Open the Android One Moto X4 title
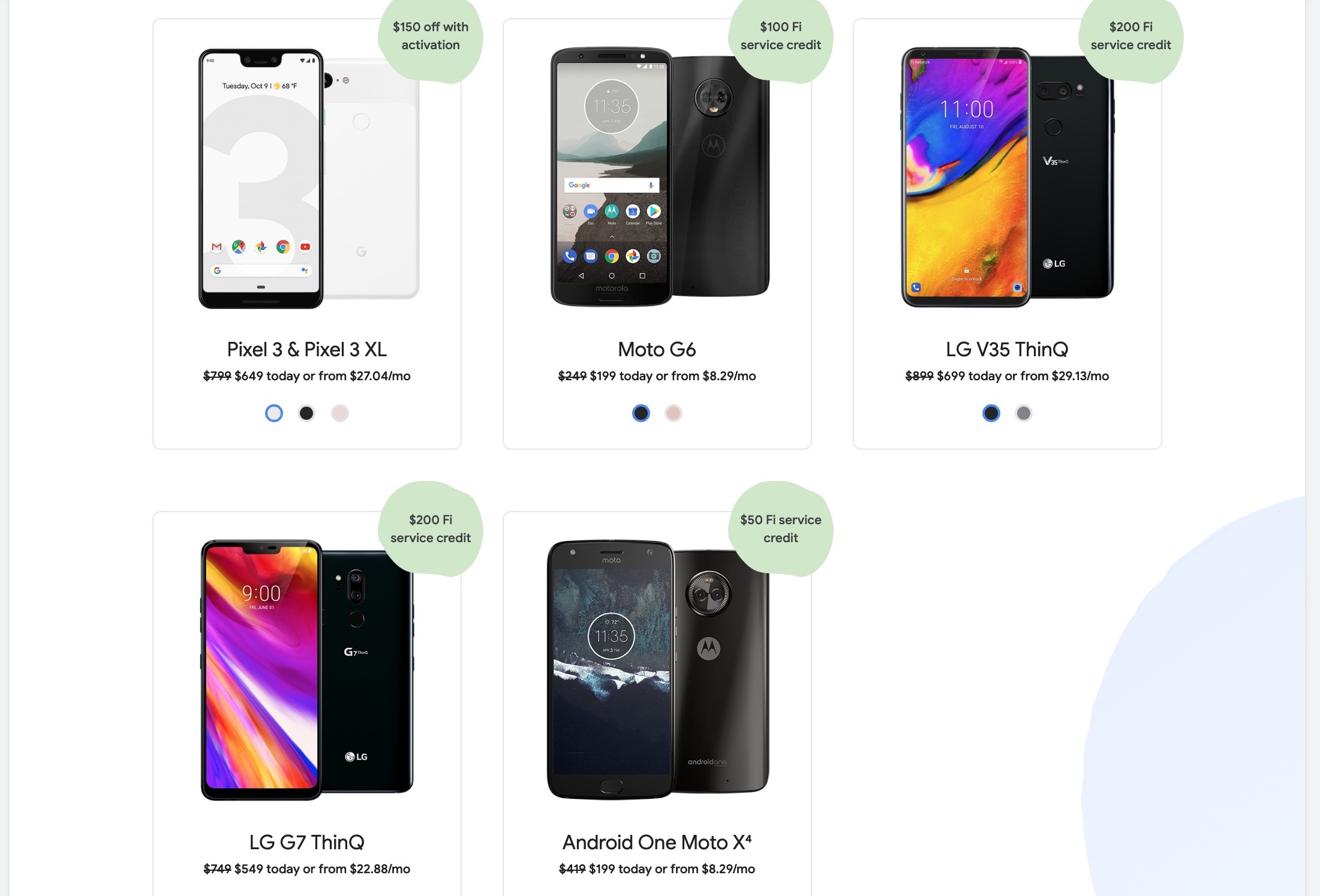 (x=657, y=842)
